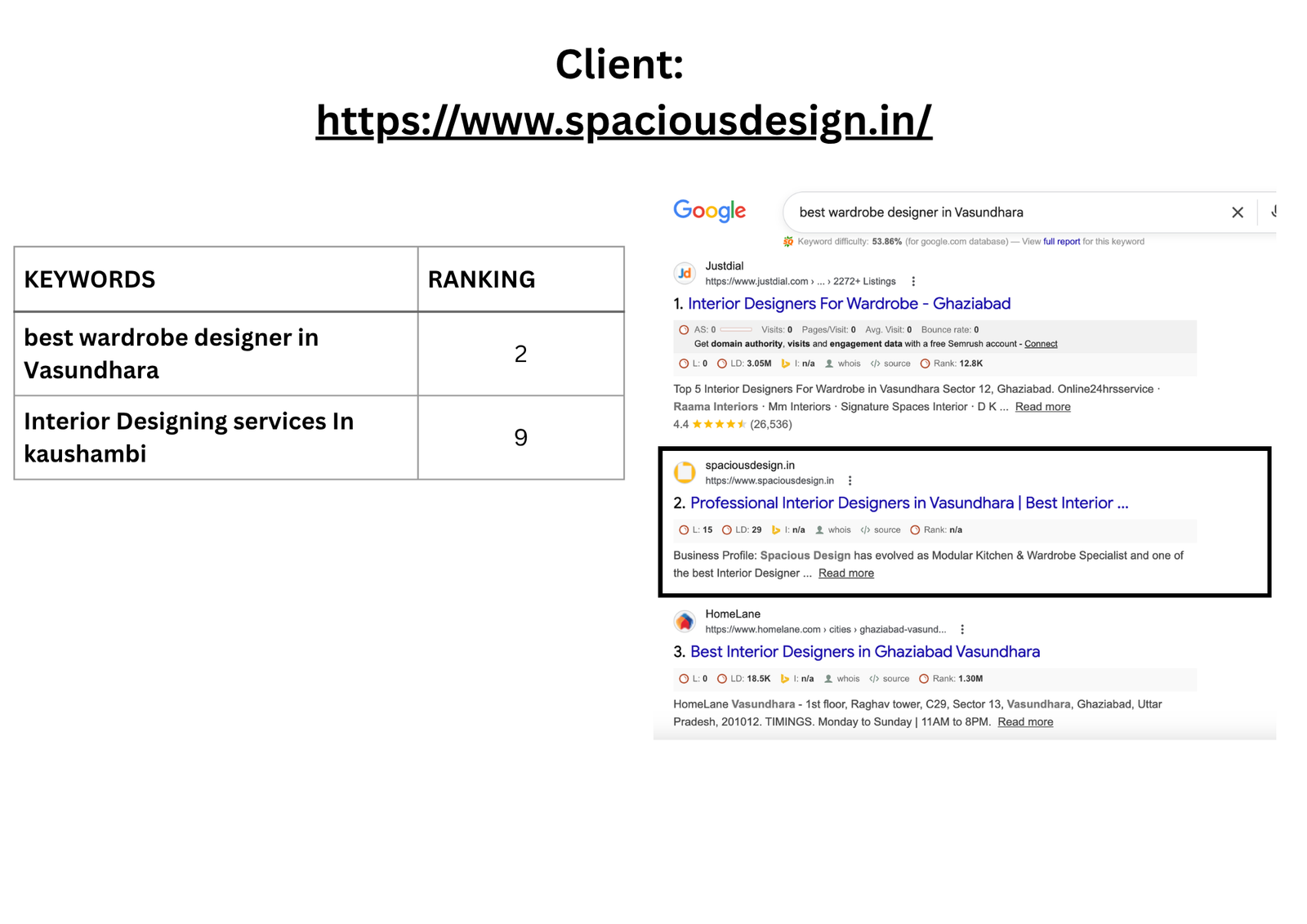Select ranking value 2 cell
1307x924 pixels.
tap(521, 354)
